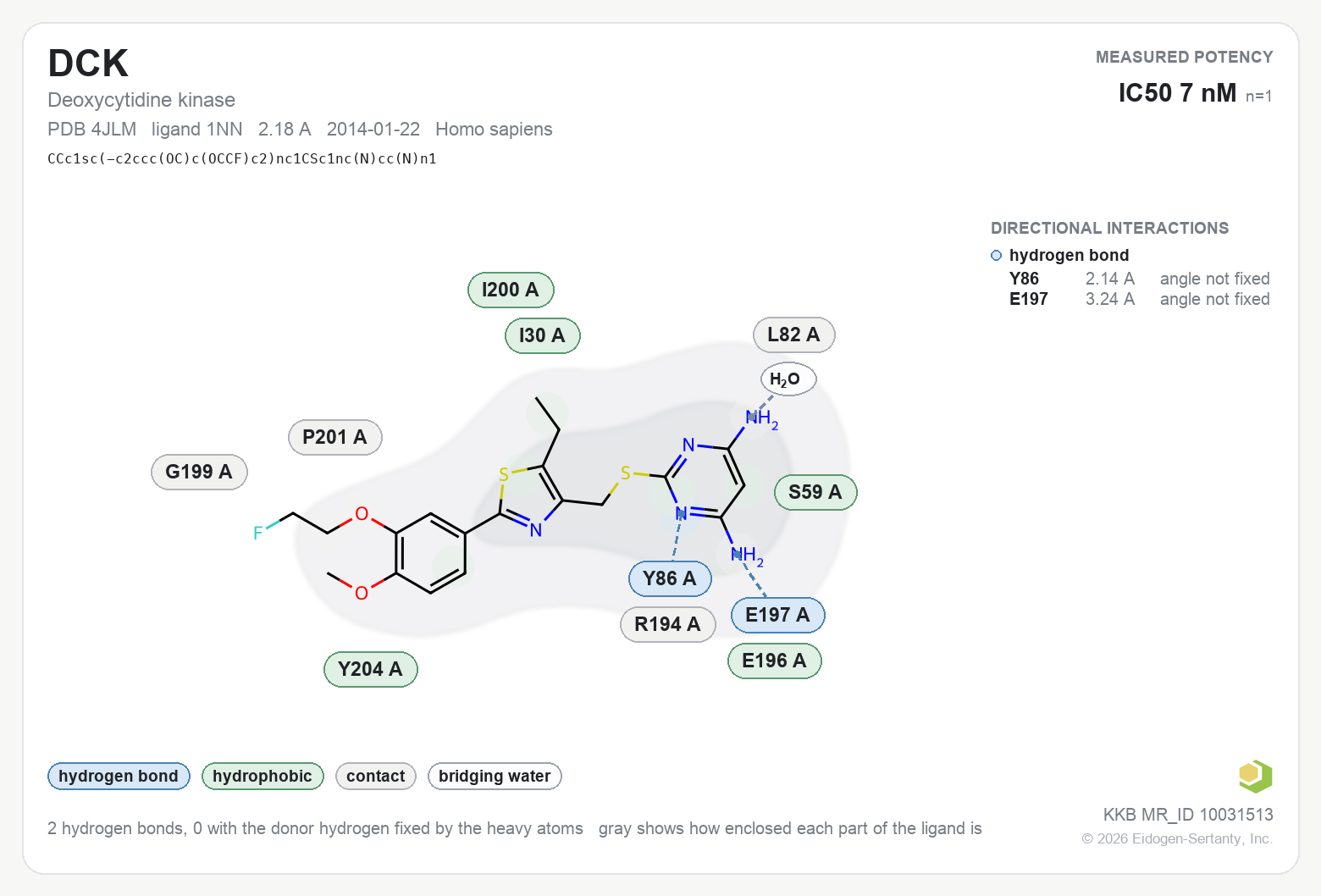1321x896 pixels.
Task: Click the MEASURED POTENCY heading
Action: tap(1185, 57)
